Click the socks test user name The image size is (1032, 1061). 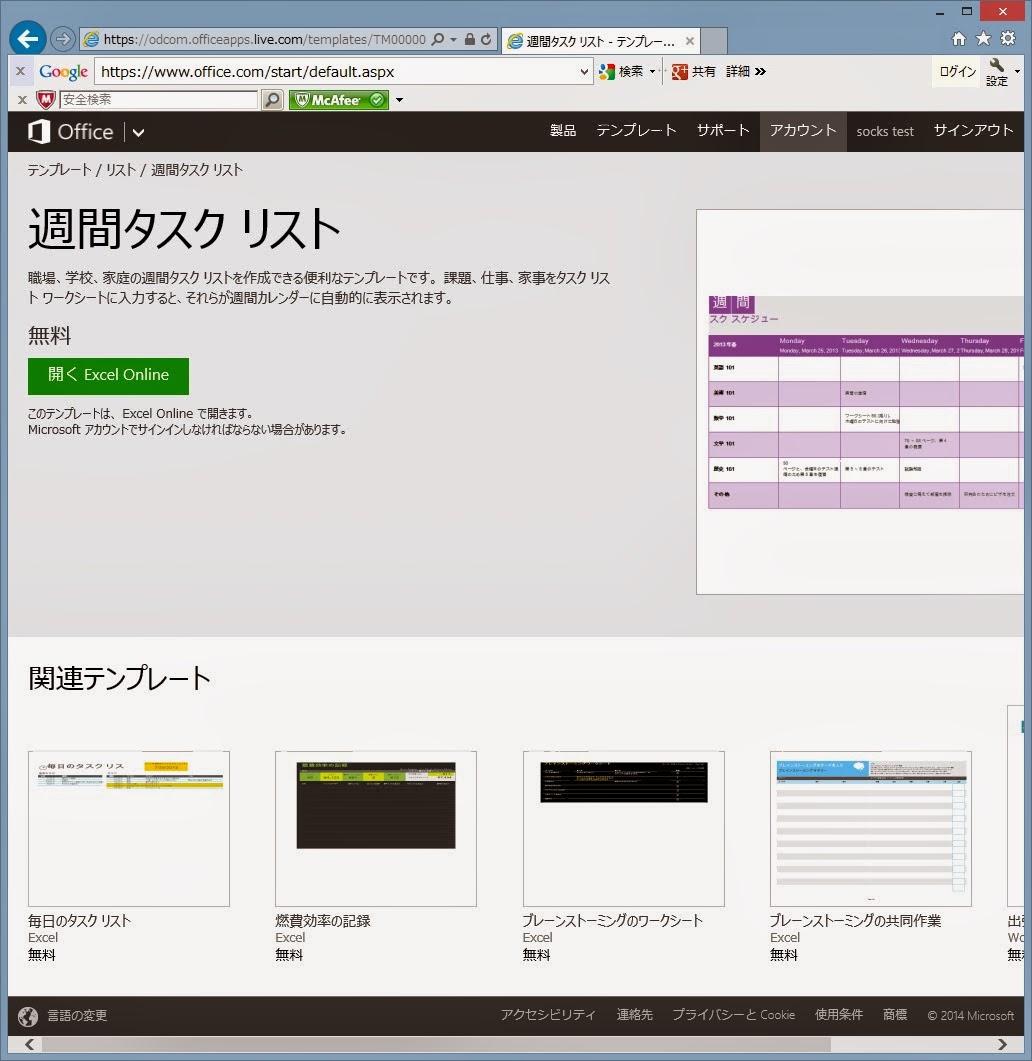point(884,131)
